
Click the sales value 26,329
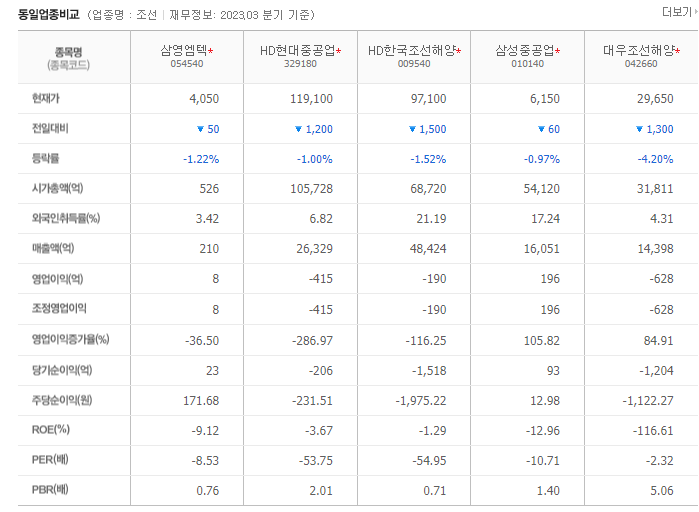[315, 249]
